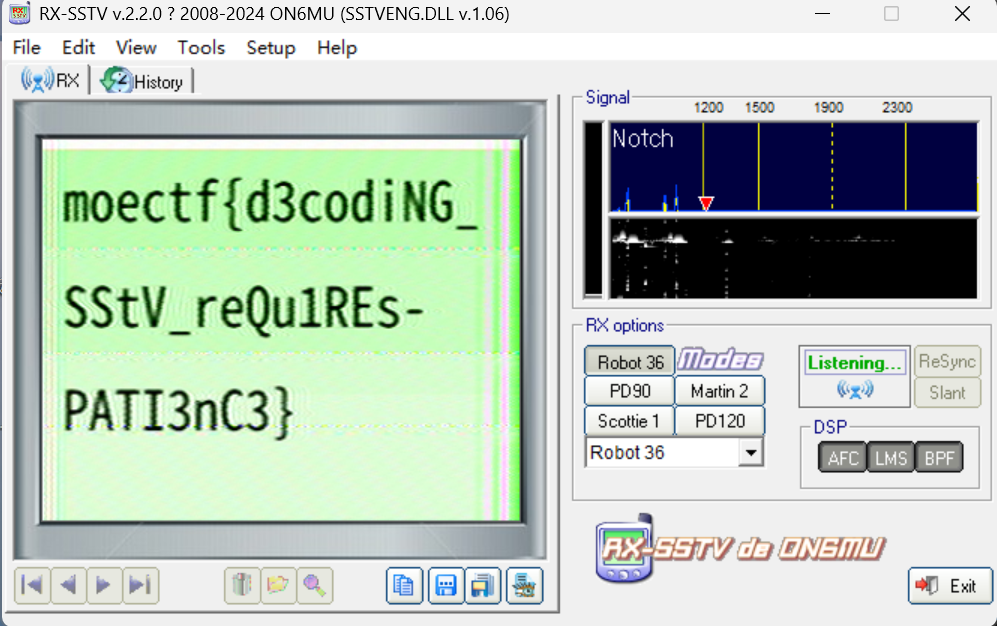Open the Robot 36 mode dropdown arrow
The image size is (997, 626).
coord(751,452)
